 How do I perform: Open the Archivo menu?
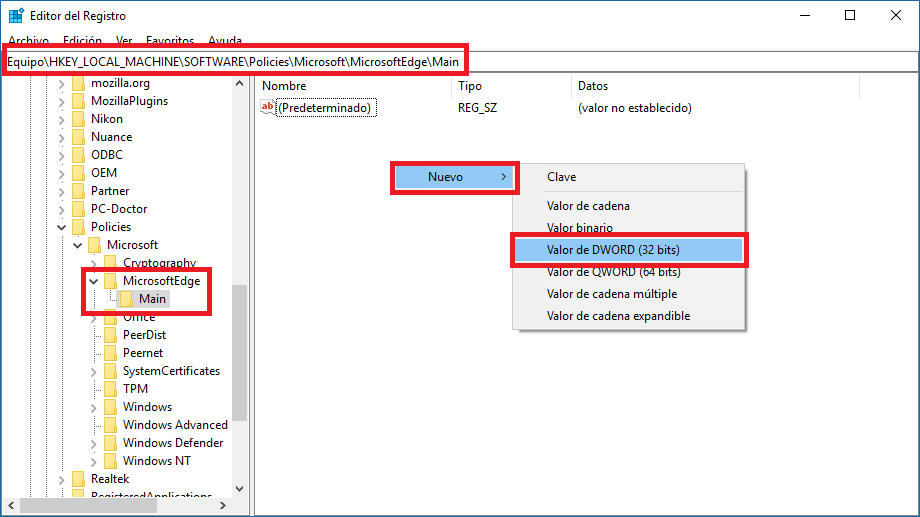29,40
